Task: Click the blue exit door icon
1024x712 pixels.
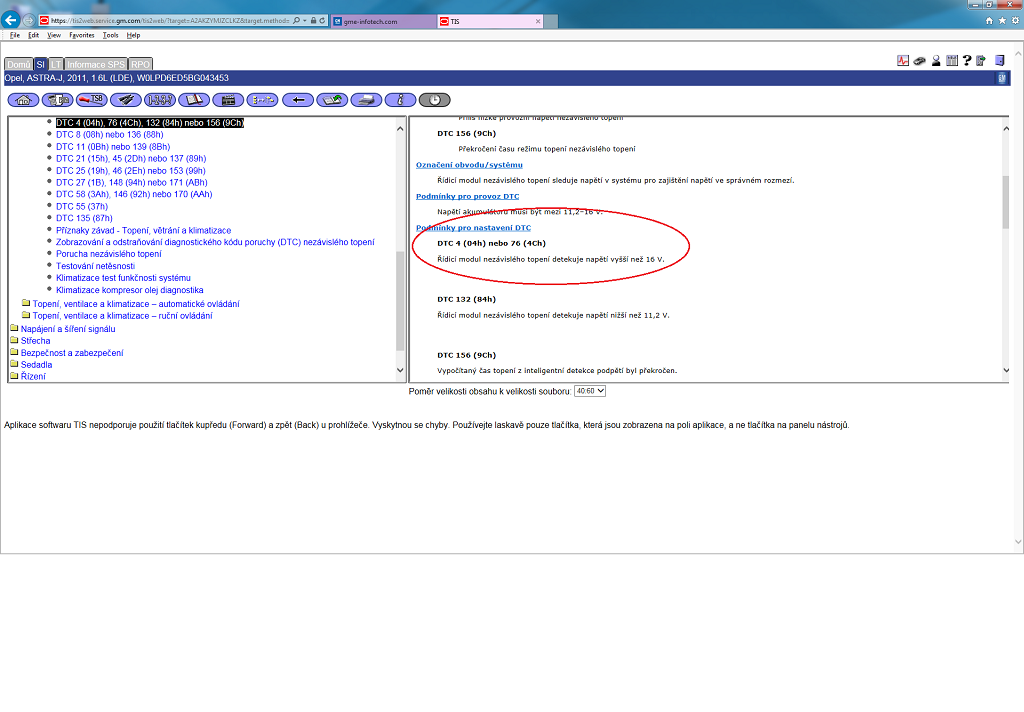Action: pyautogui.click(x=997, y=61)
